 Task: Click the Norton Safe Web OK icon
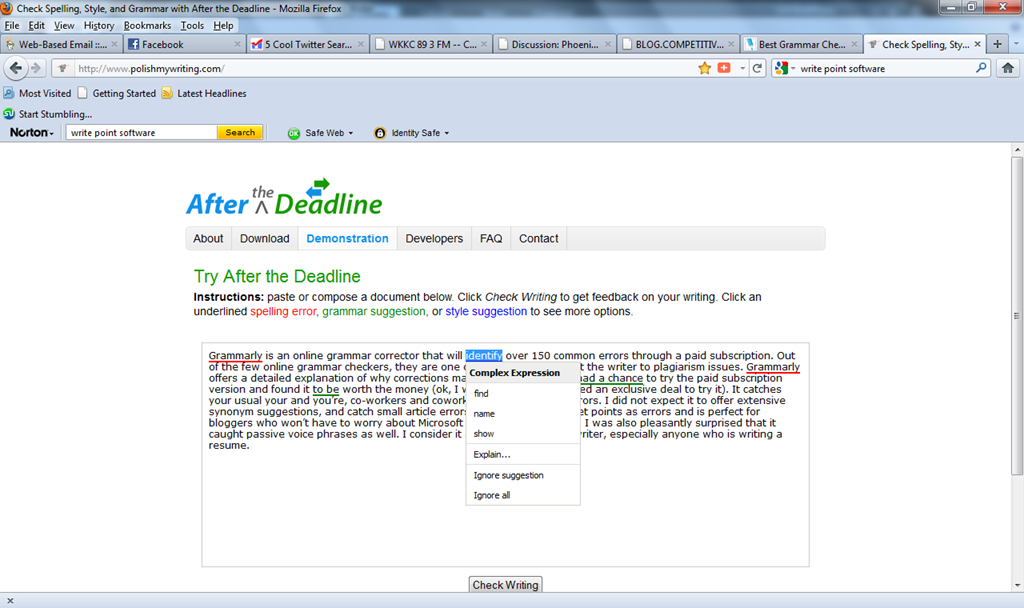coord(294,133)
